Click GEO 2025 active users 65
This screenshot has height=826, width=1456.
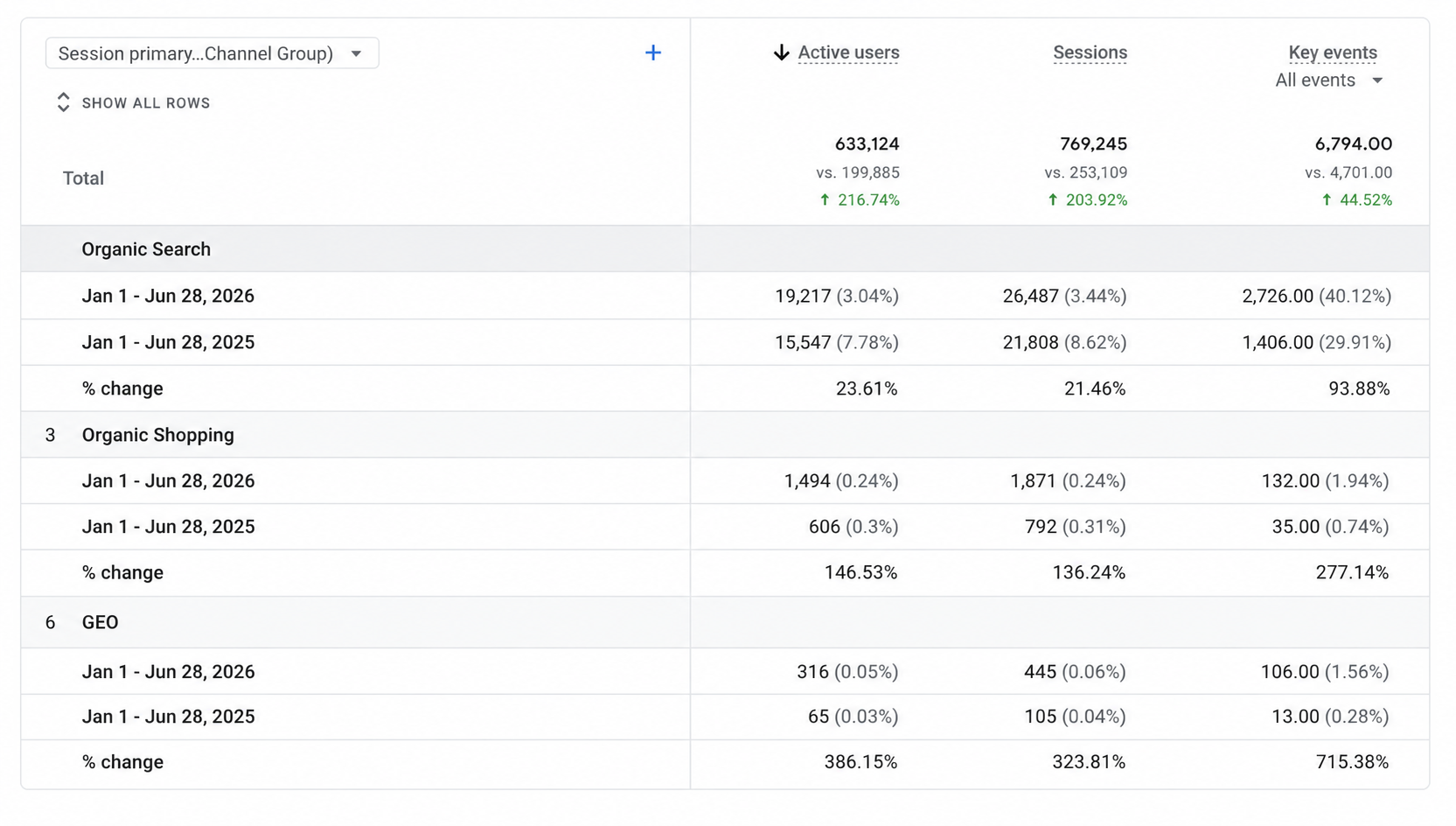pyautogui.click(x=819, y=717)
